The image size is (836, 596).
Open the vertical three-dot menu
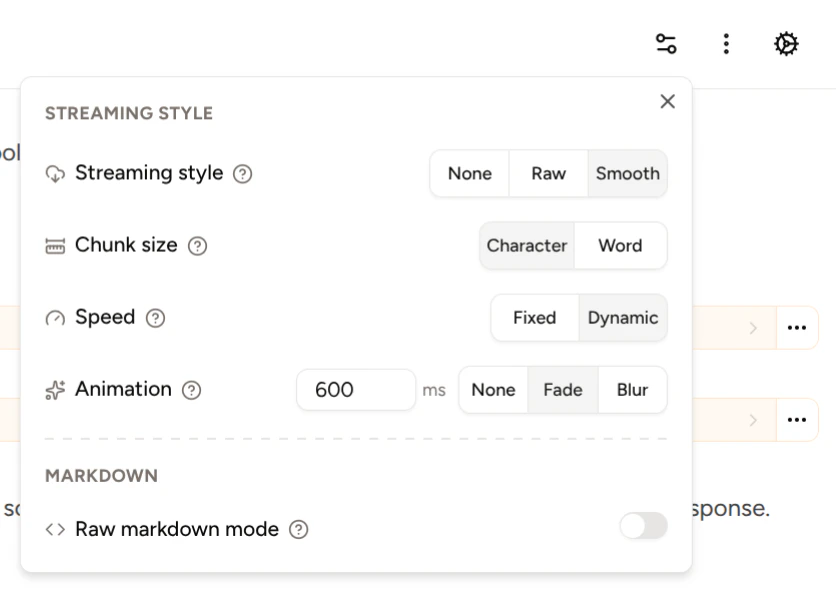[x=726, y=44]
